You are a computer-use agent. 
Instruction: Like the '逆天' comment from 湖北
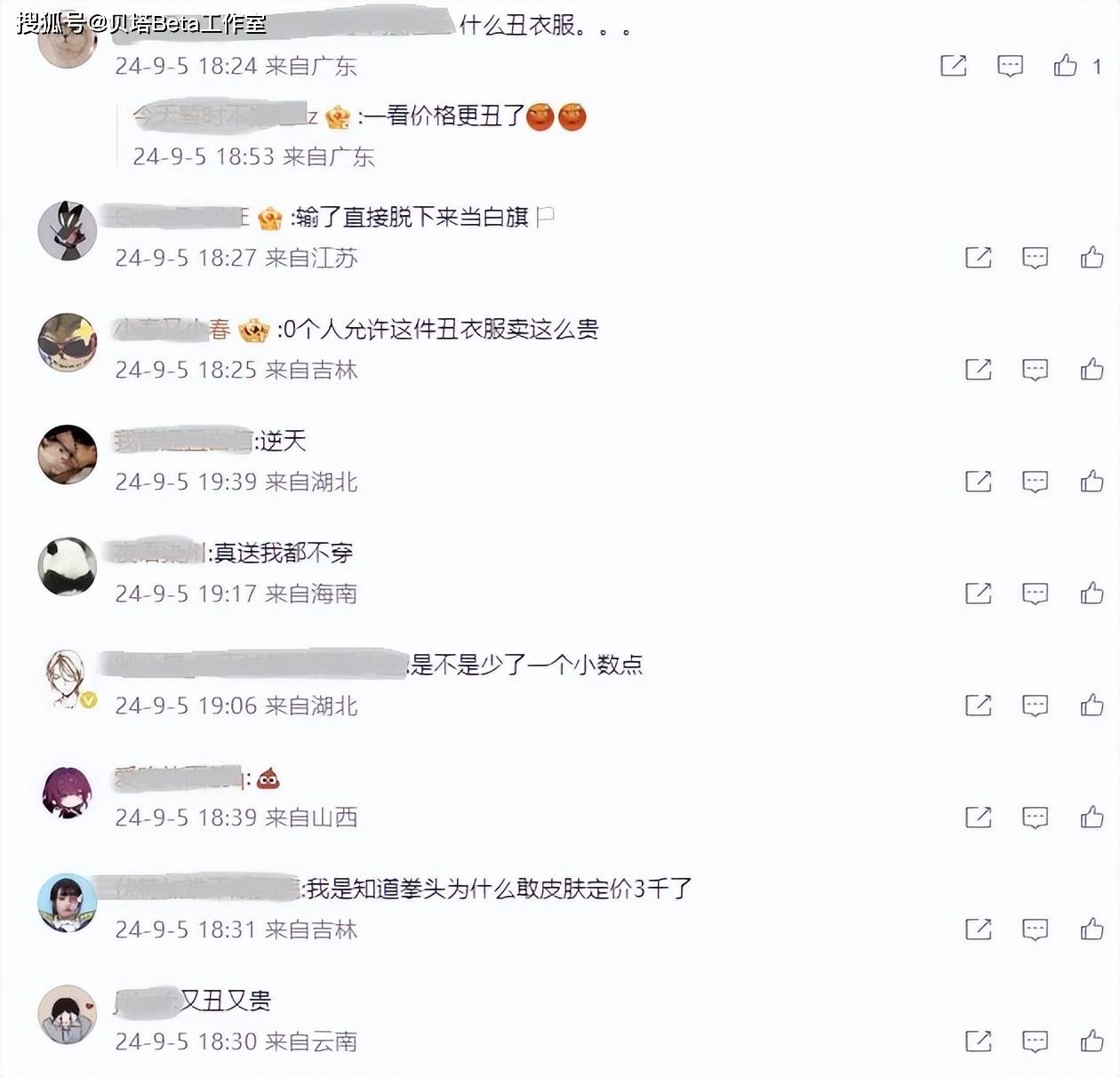[1092, 482]
